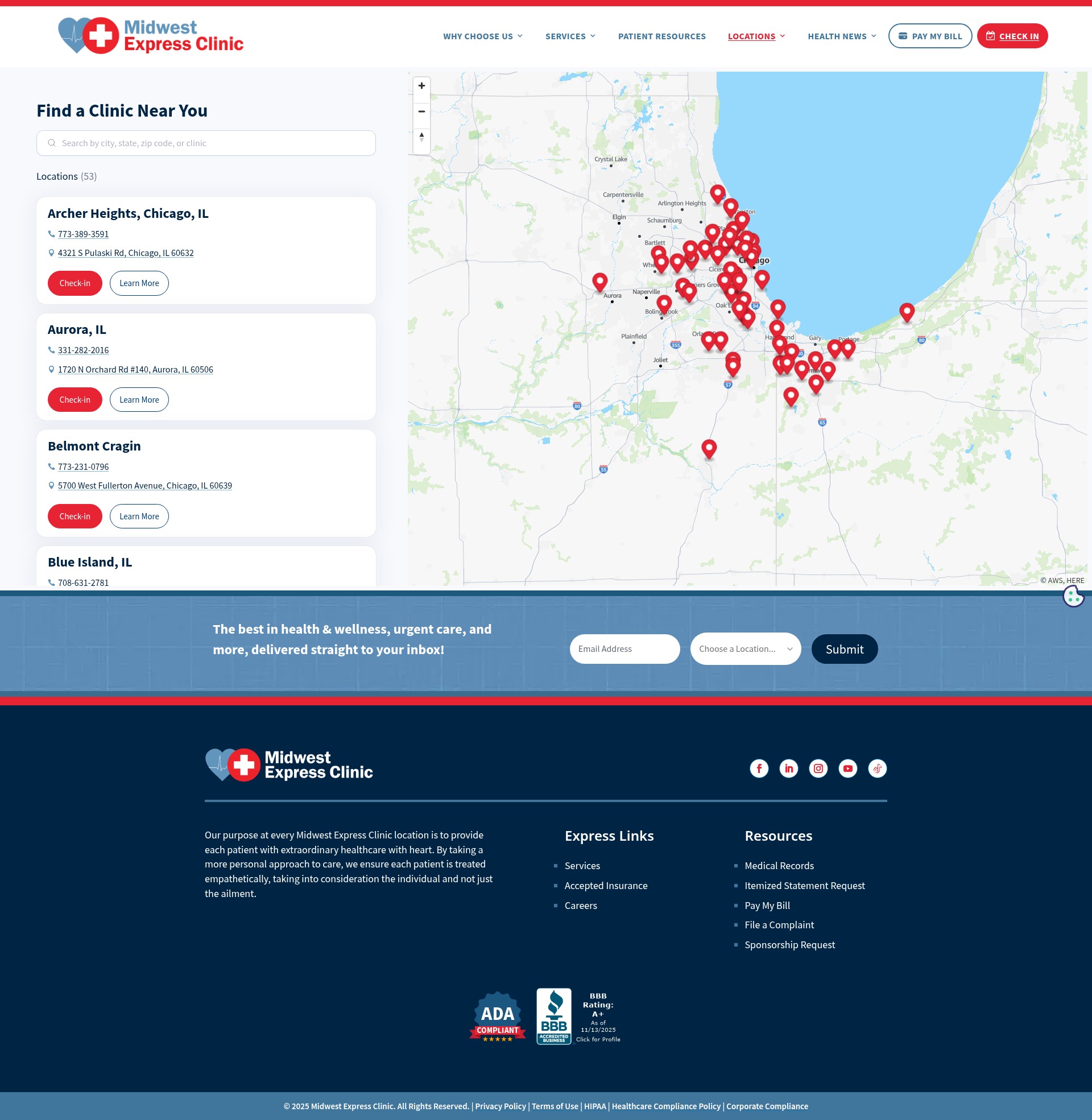Open the Careers footer link
Image resolution: width=1092 pixels, height=1120 pixels.
click(x=581, y=906)
